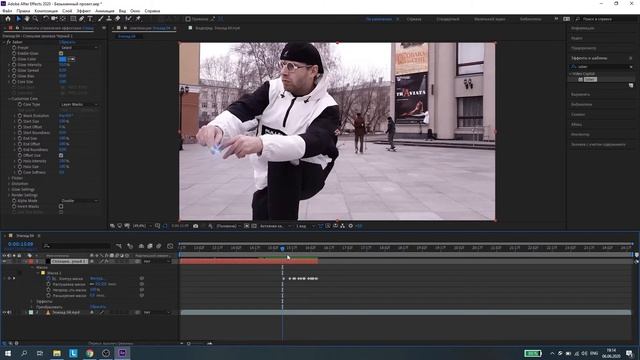Collapse the Customize Core group

(x=9, y=98)
